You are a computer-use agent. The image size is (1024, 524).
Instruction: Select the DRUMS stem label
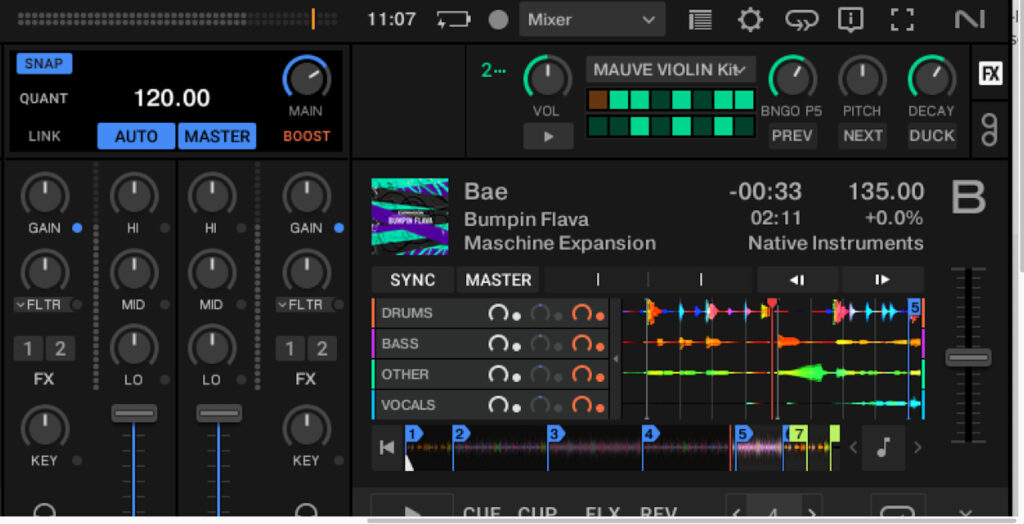(407, 313)
